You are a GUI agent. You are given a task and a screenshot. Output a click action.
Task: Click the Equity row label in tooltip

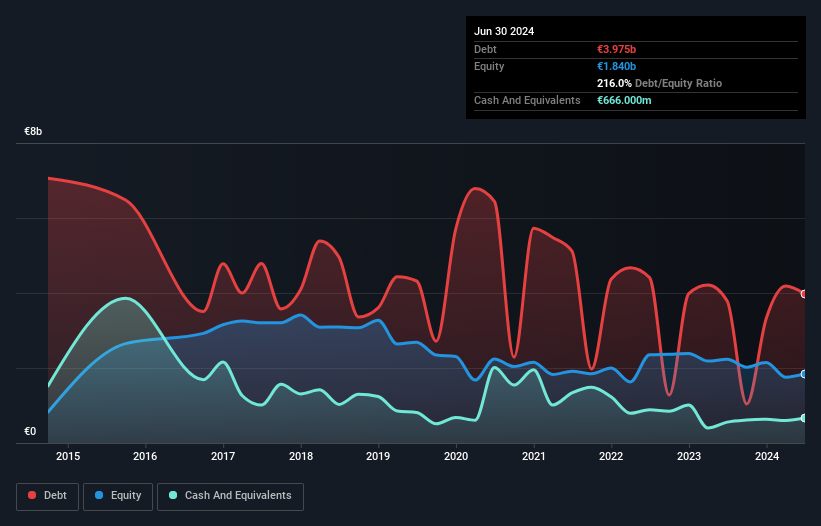pos(489,66)
